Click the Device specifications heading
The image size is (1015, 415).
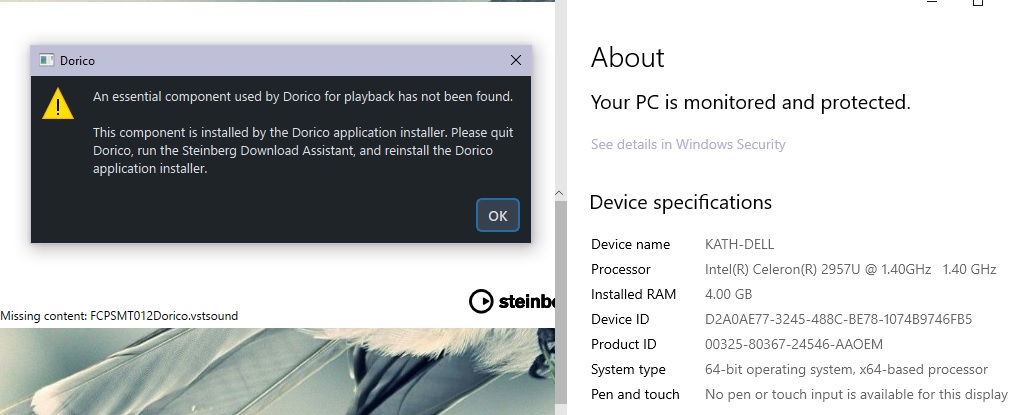click(x=680, y=203)
